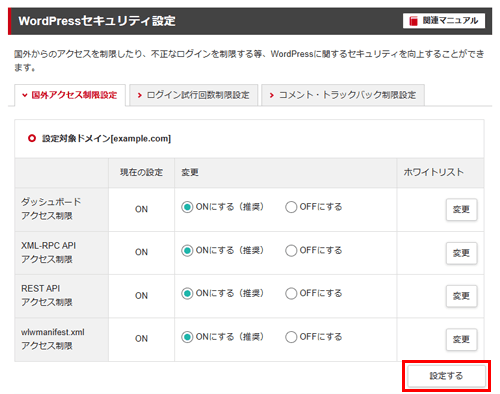Select OFFにする for ダッシュボード access restriction
The width and height of the screenshot is (500, 394).
(291, 207)
